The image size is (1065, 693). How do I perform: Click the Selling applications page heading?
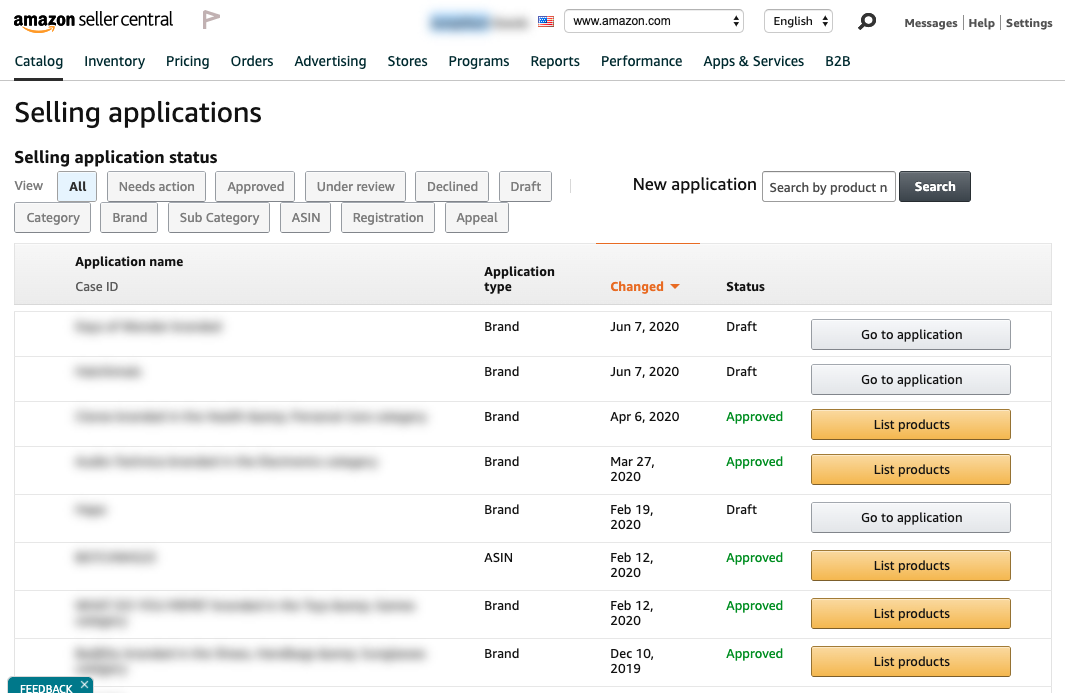pos(138,113)
